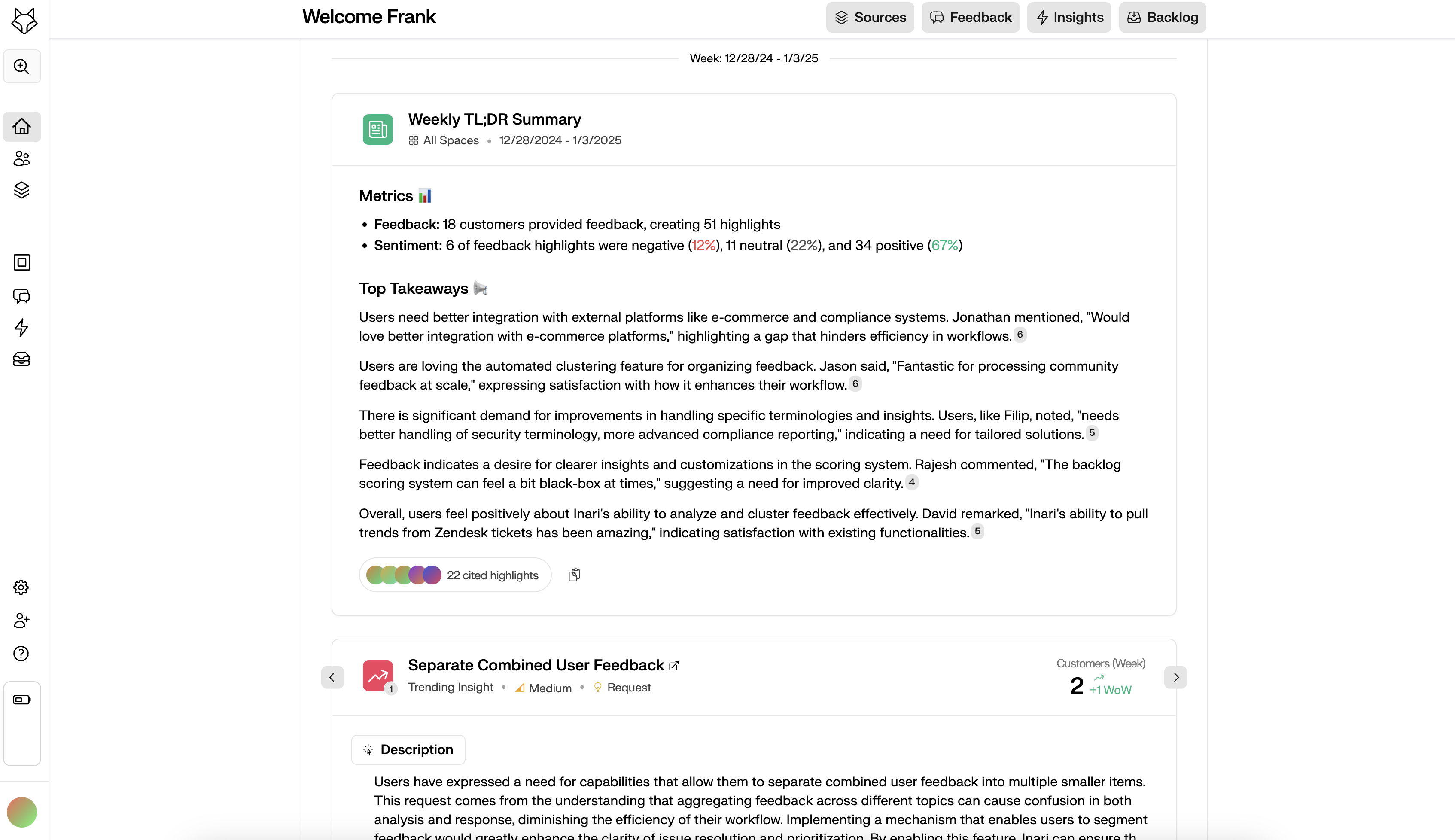The height and width of the screenshot is (840, 1455).
Task: Open the customers panel via the people icon
Action: 22,158
